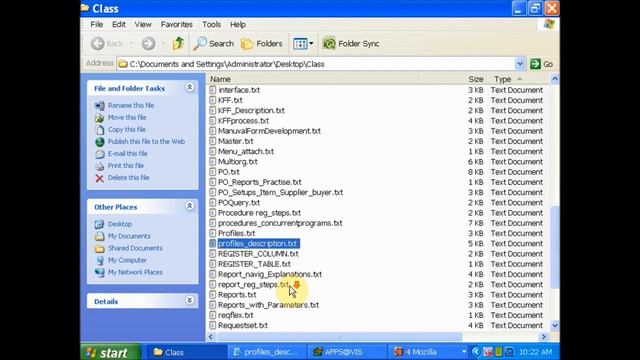The width and height of the screenshot is (640, 360).
Task: Select the POQuery.txt file icon
Action: tap(213, 202)
